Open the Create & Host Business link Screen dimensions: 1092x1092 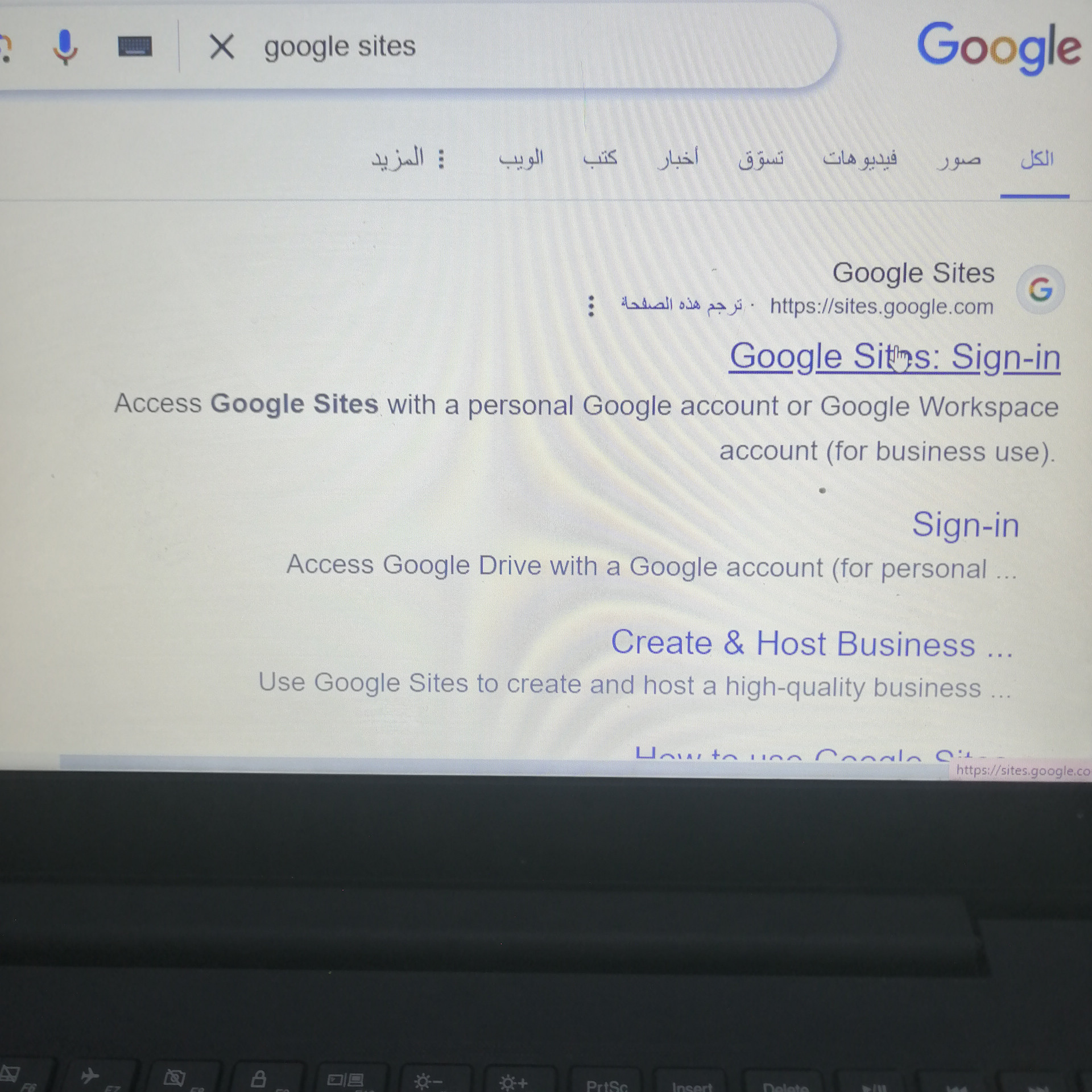click(812, 643)
